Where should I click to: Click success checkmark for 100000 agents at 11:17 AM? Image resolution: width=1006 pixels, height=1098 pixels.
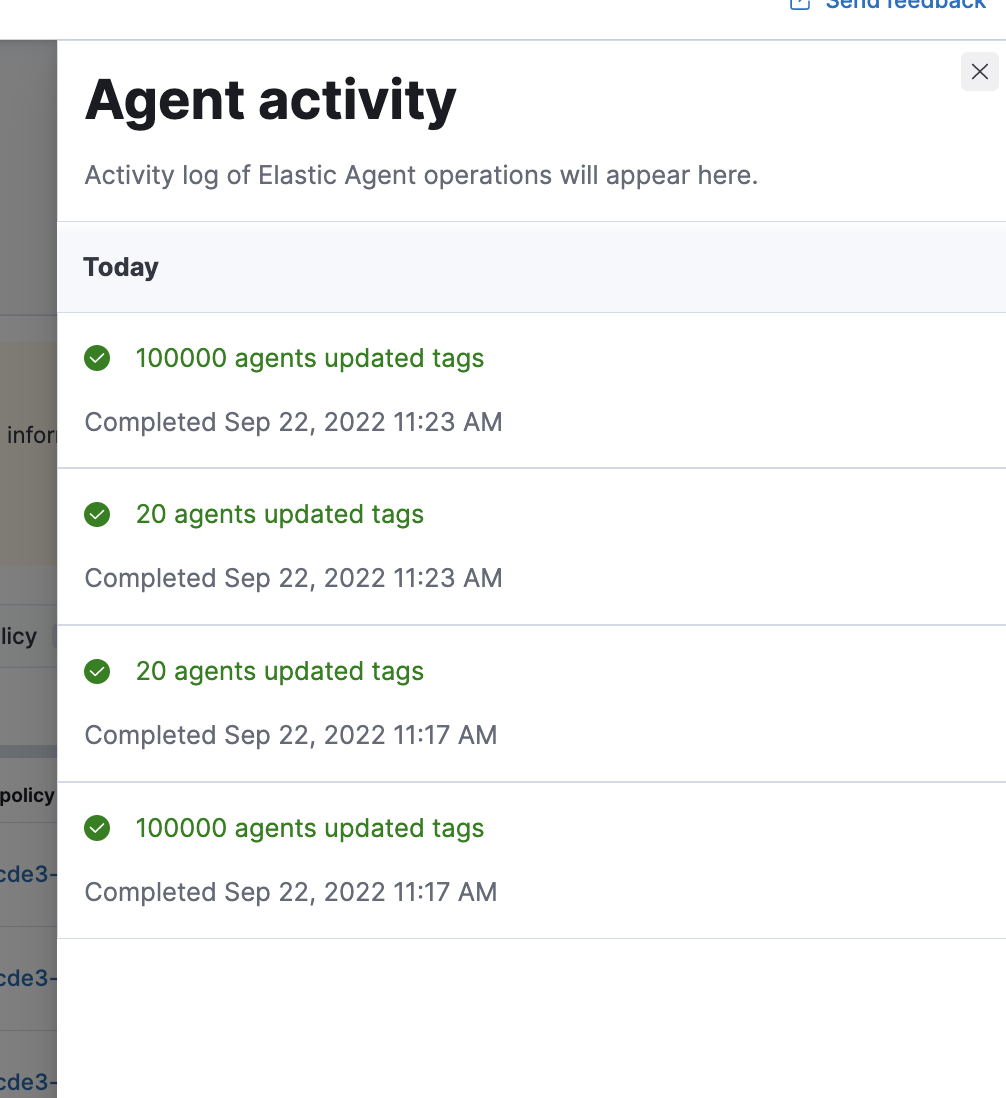pos(97,828)
